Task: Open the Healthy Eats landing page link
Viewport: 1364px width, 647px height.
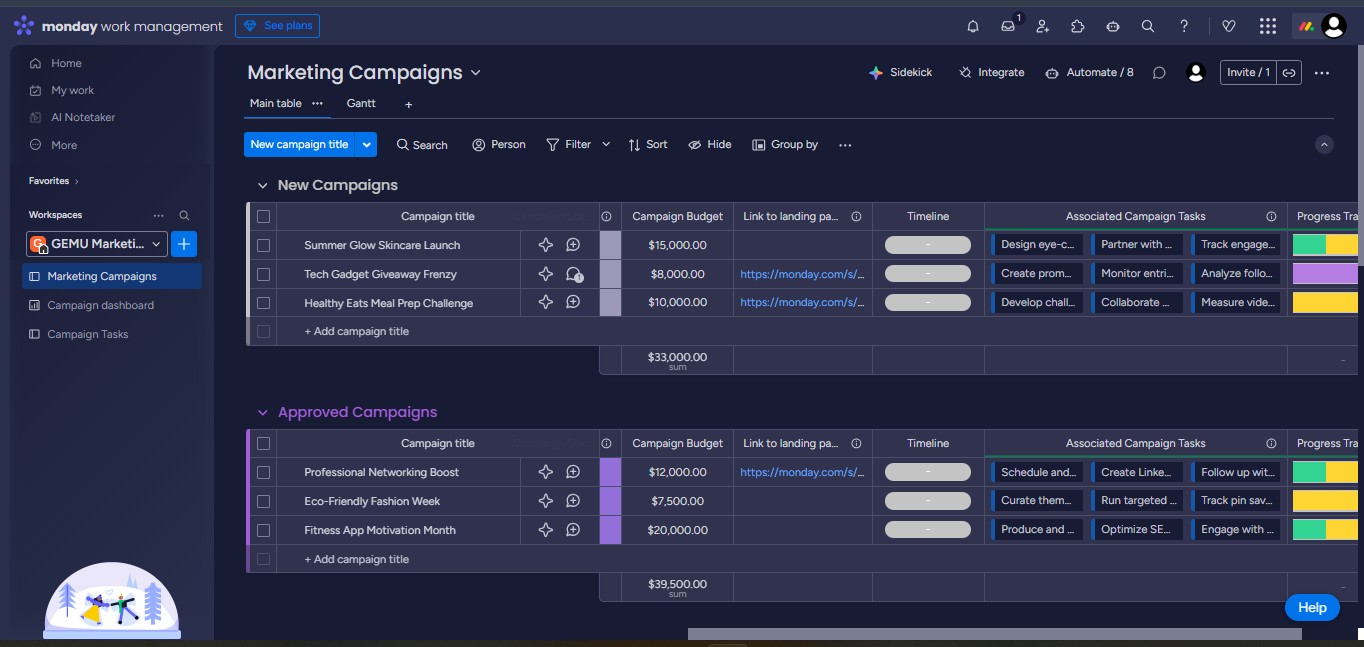Action: click(802, 303)
